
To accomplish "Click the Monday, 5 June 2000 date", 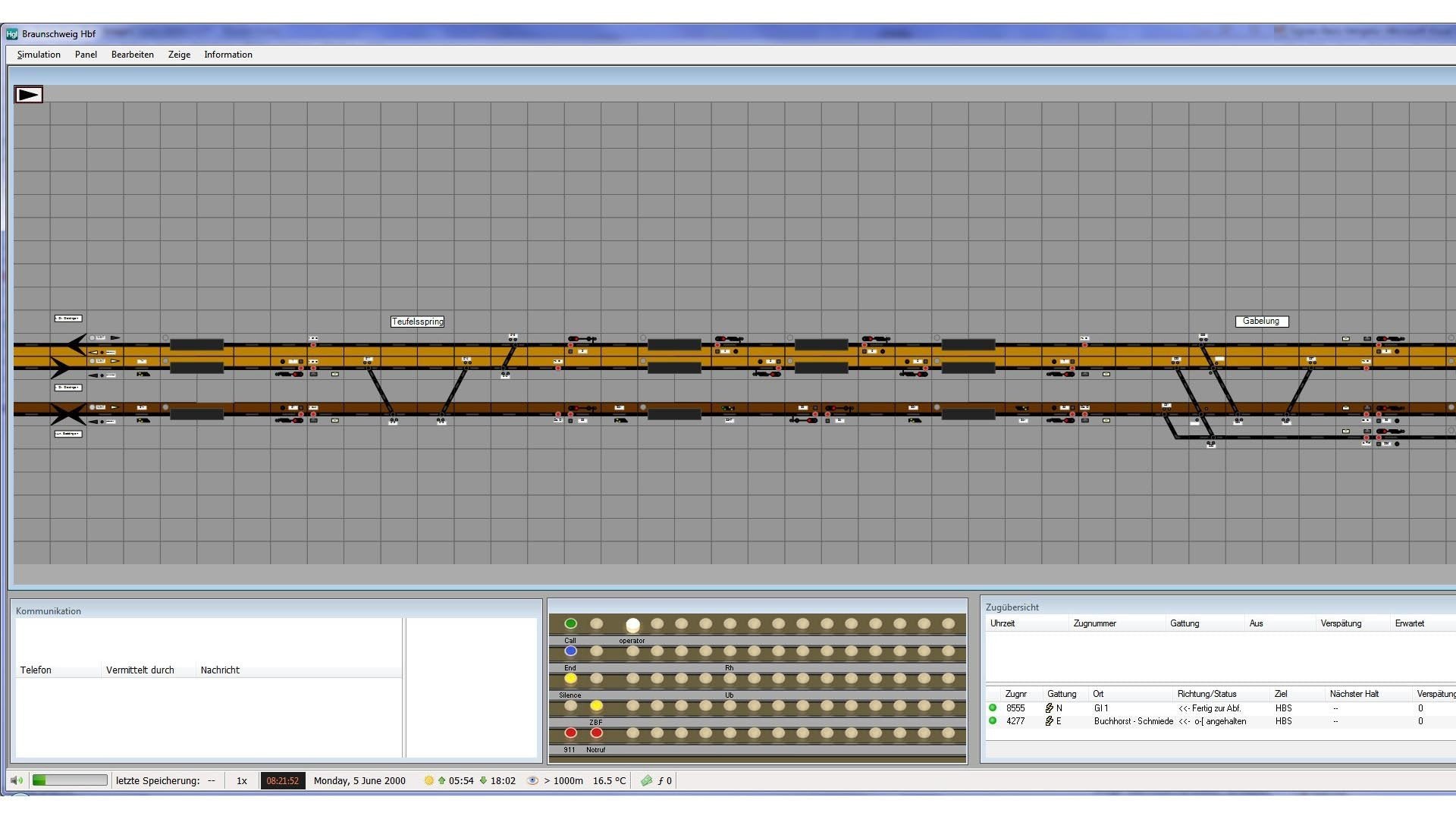I will [x=359, y=780].
